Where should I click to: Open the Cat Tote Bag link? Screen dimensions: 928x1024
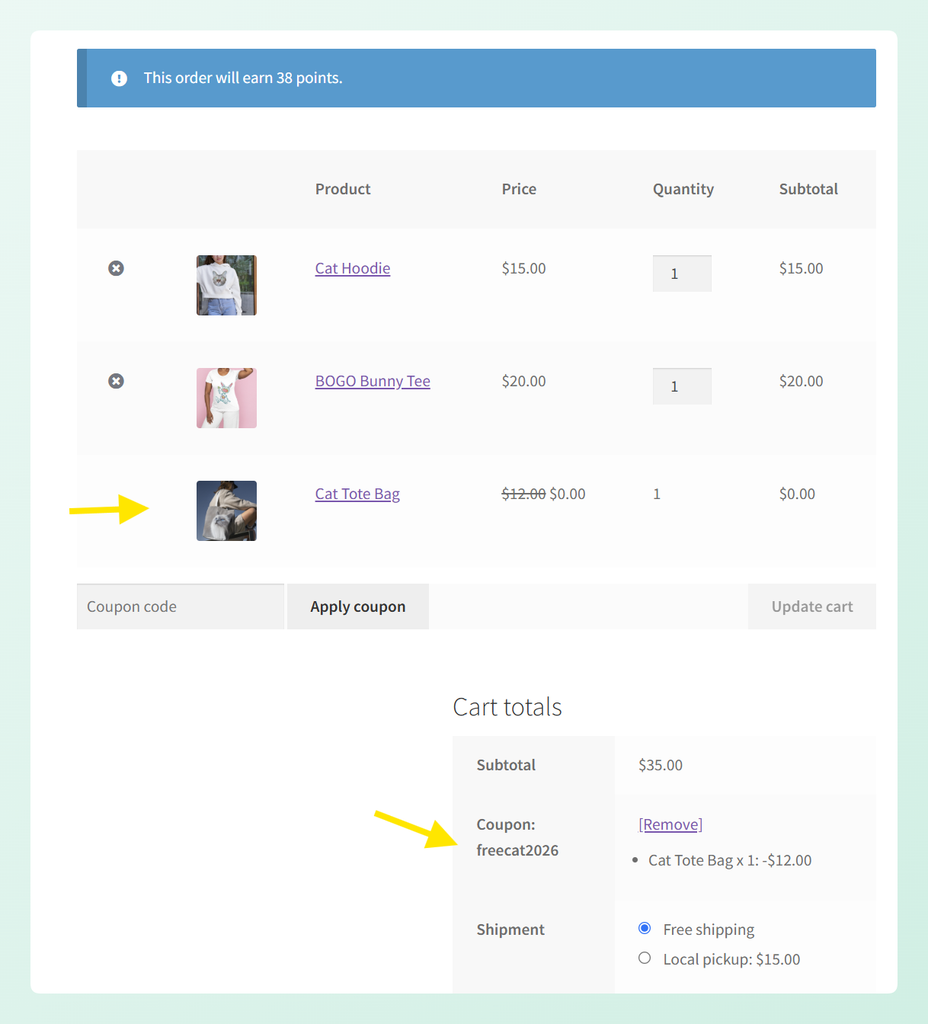coord(357,494)
